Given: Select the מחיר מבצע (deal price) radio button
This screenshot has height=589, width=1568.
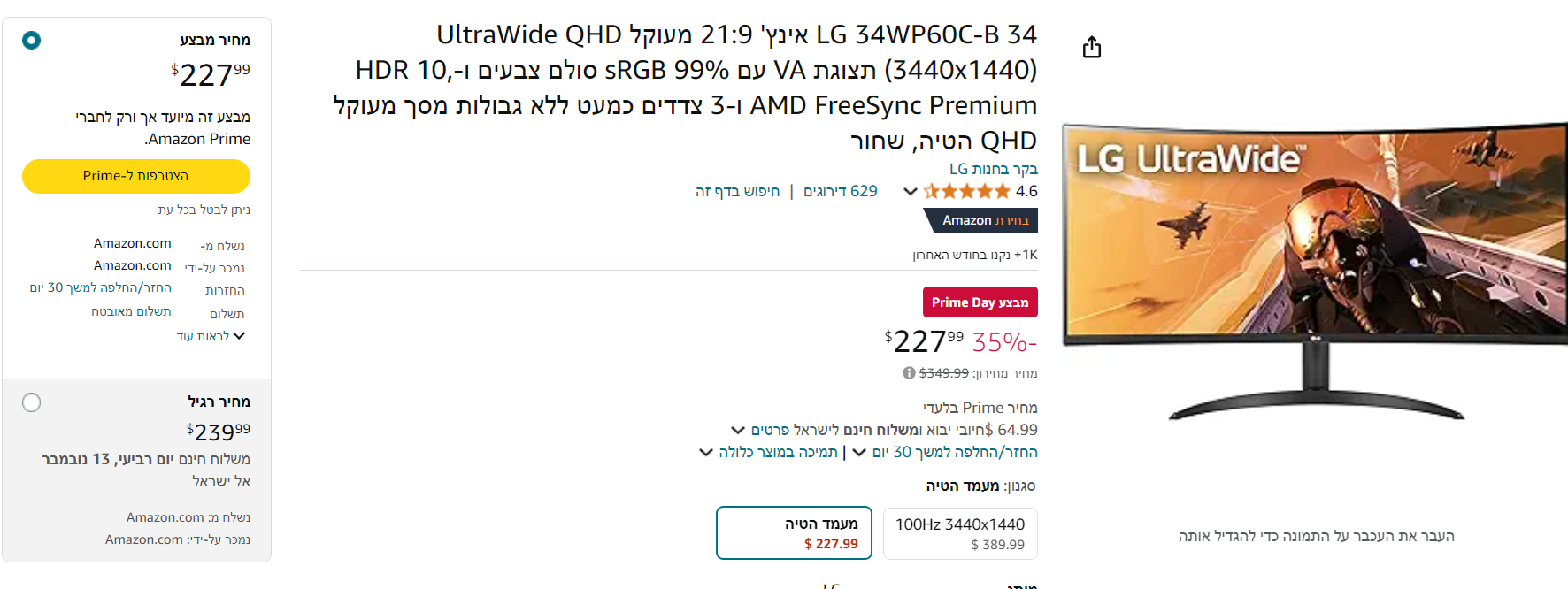Looking at the screenshot, I should (31, 40).
